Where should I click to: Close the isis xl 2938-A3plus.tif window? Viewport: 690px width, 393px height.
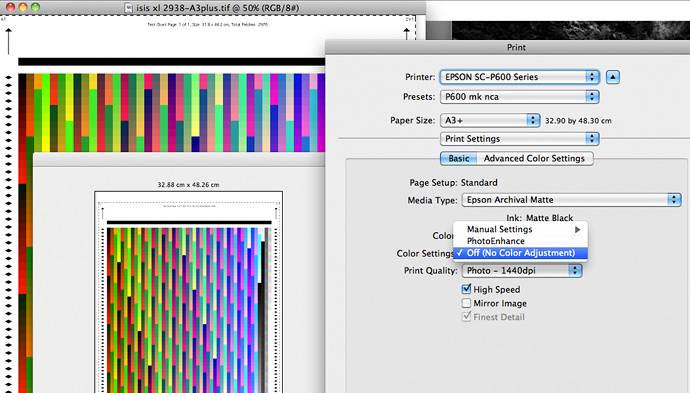click(10, 7)
